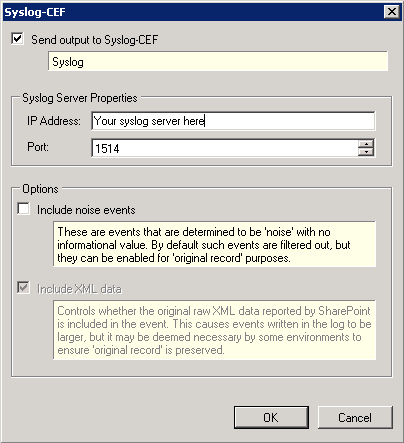Click the Cancel button

click(x=355, y=417)
